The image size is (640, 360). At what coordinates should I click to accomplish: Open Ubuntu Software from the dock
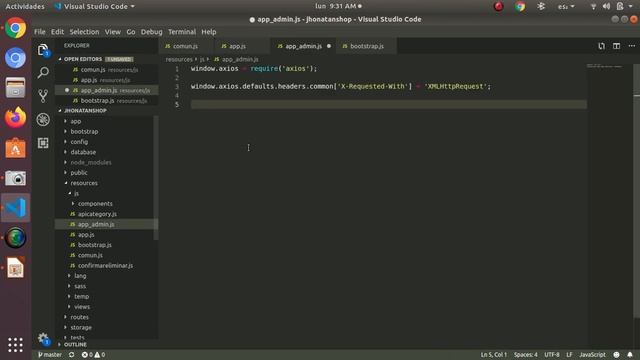coord(16,148)
